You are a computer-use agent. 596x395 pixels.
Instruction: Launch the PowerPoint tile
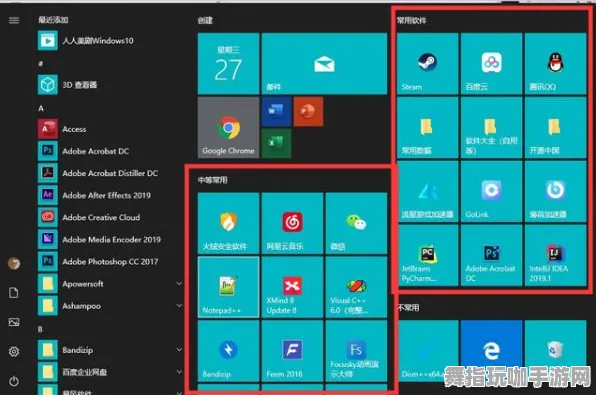point(308,111)
